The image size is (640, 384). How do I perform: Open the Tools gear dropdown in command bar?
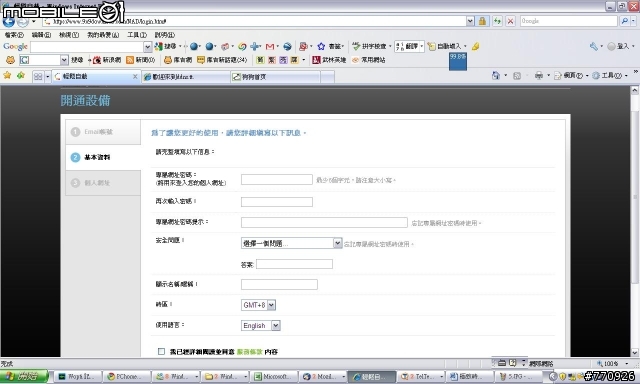[x=610, y=75]
